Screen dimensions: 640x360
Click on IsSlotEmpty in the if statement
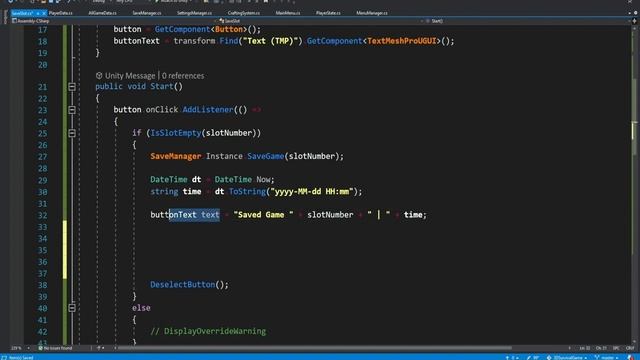[176, 133]
